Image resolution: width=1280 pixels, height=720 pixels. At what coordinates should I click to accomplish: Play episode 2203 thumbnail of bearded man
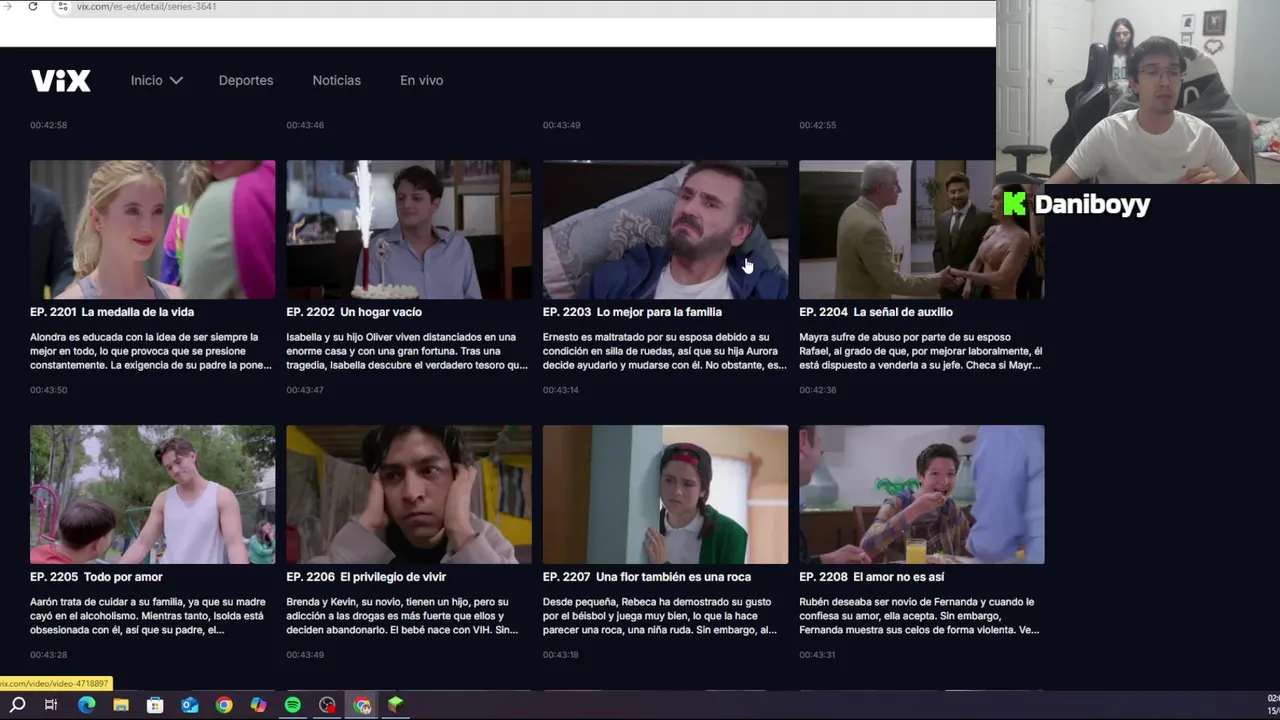pyautogui.click(x=665, y=230)
